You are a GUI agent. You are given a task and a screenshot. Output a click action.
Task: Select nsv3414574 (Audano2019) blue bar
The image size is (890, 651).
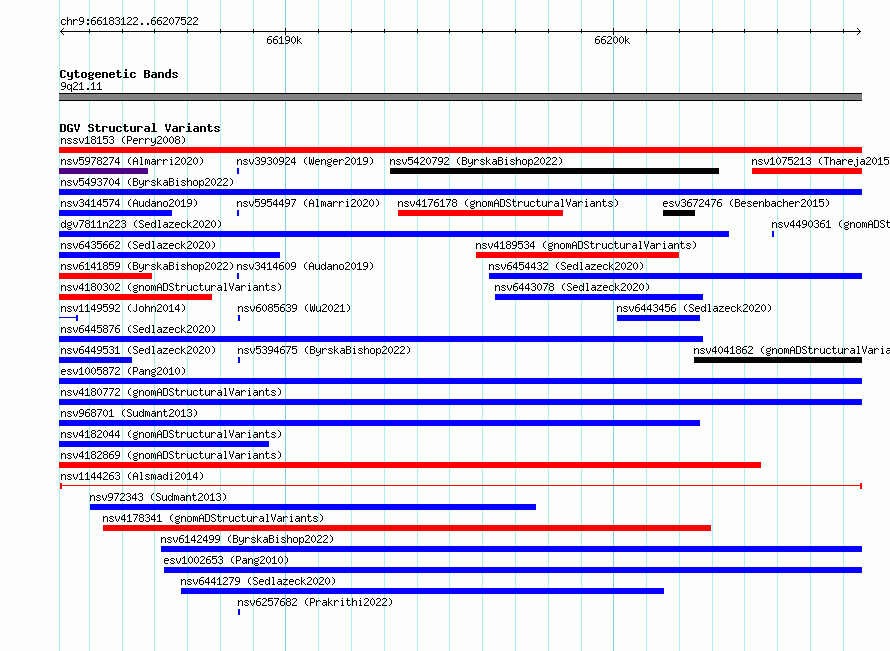[116, 213]
